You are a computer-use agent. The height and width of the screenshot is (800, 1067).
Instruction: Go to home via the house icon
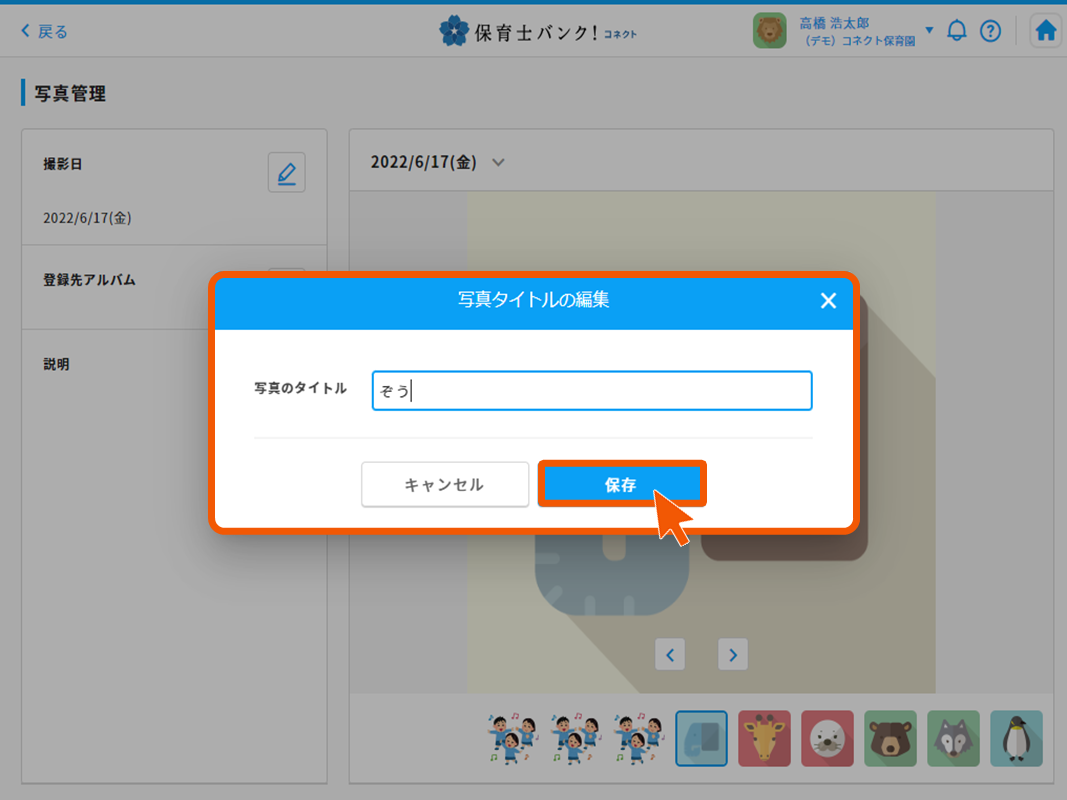(x=1045, y=30)
